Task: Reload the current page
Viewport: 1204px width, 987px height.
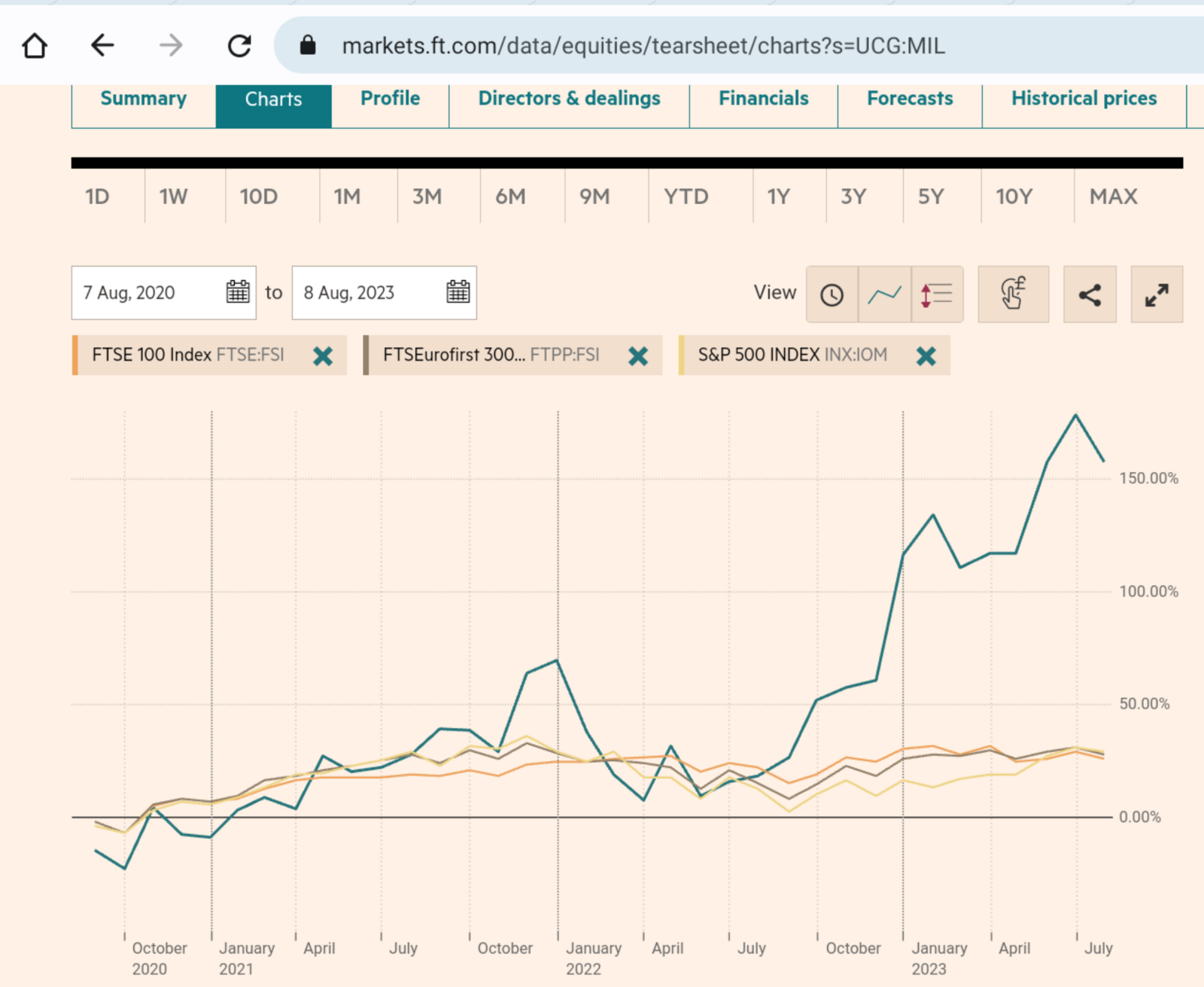Action: click(x=239, y=46)
